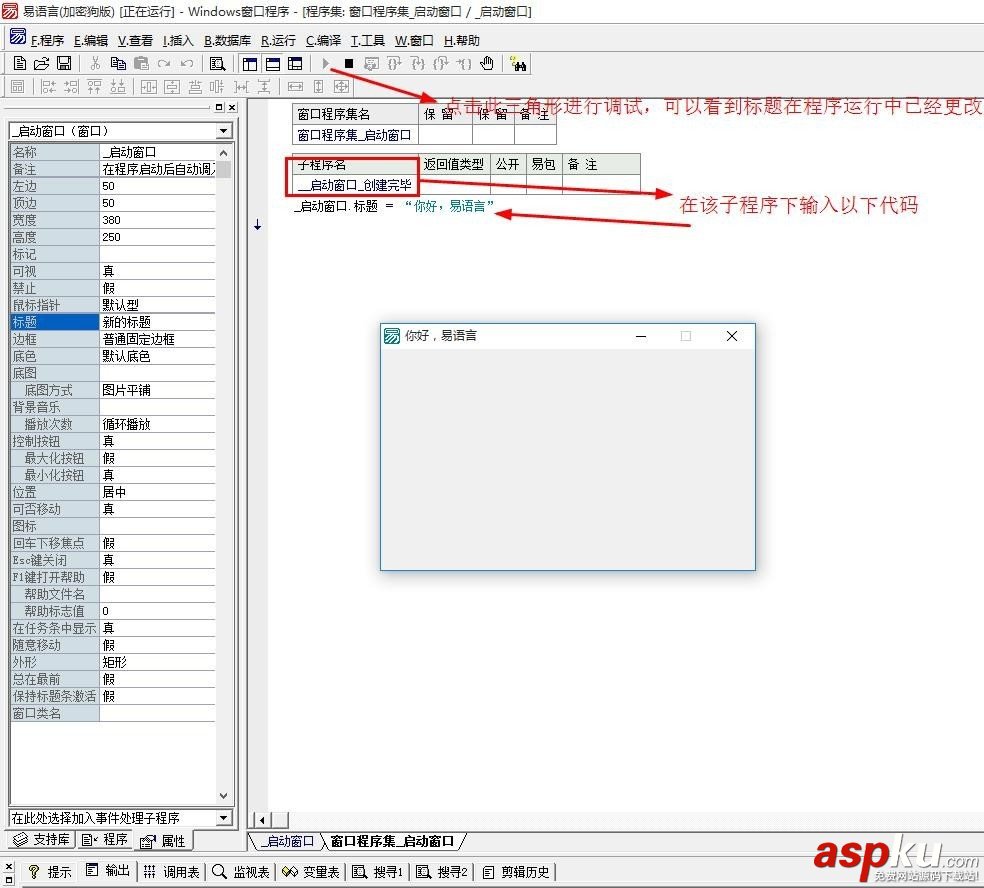Open the R.运行 menu
The height and width of the screenshot is (888, 984).
tap(278, 41)
